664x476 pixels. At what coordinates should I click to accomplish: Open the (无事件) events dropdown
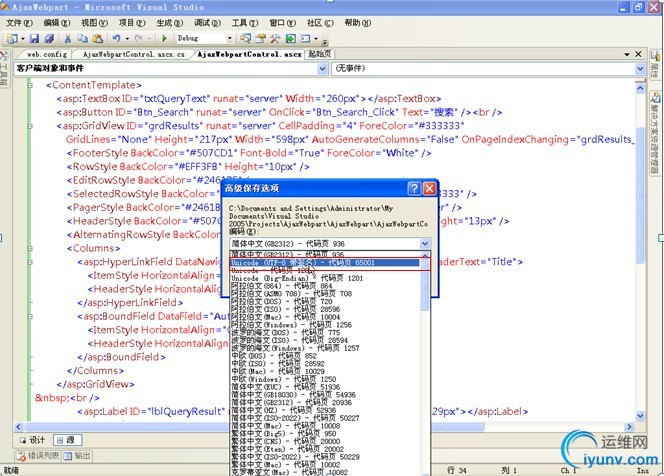(x=639, y=69)
